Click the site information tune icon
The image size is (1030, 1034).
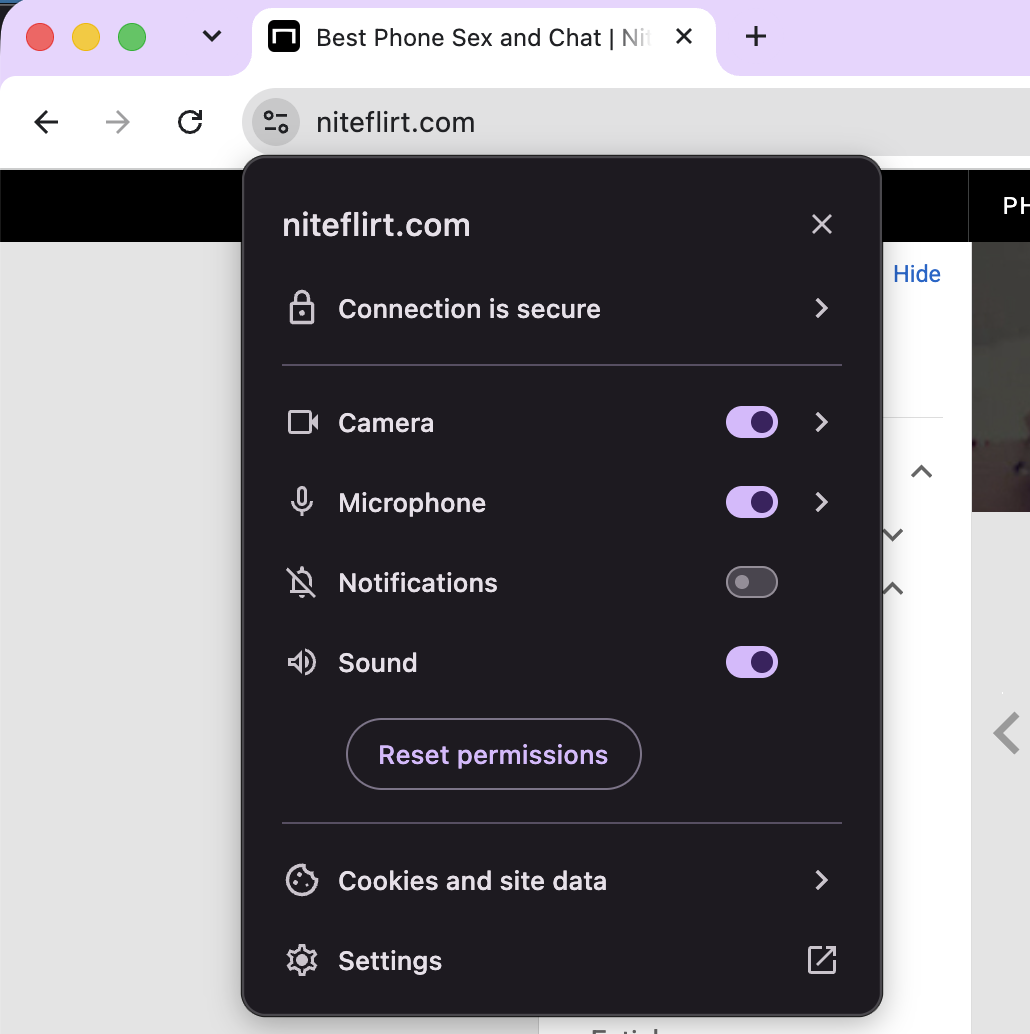(276, 122)
